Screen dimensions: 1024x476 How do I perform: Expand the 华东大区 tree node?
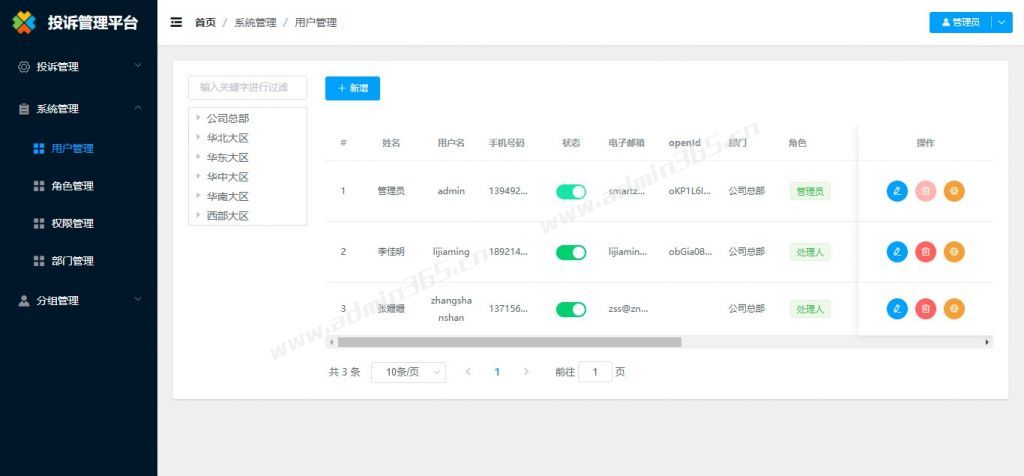pyautogui.click(x=197, y=157)
